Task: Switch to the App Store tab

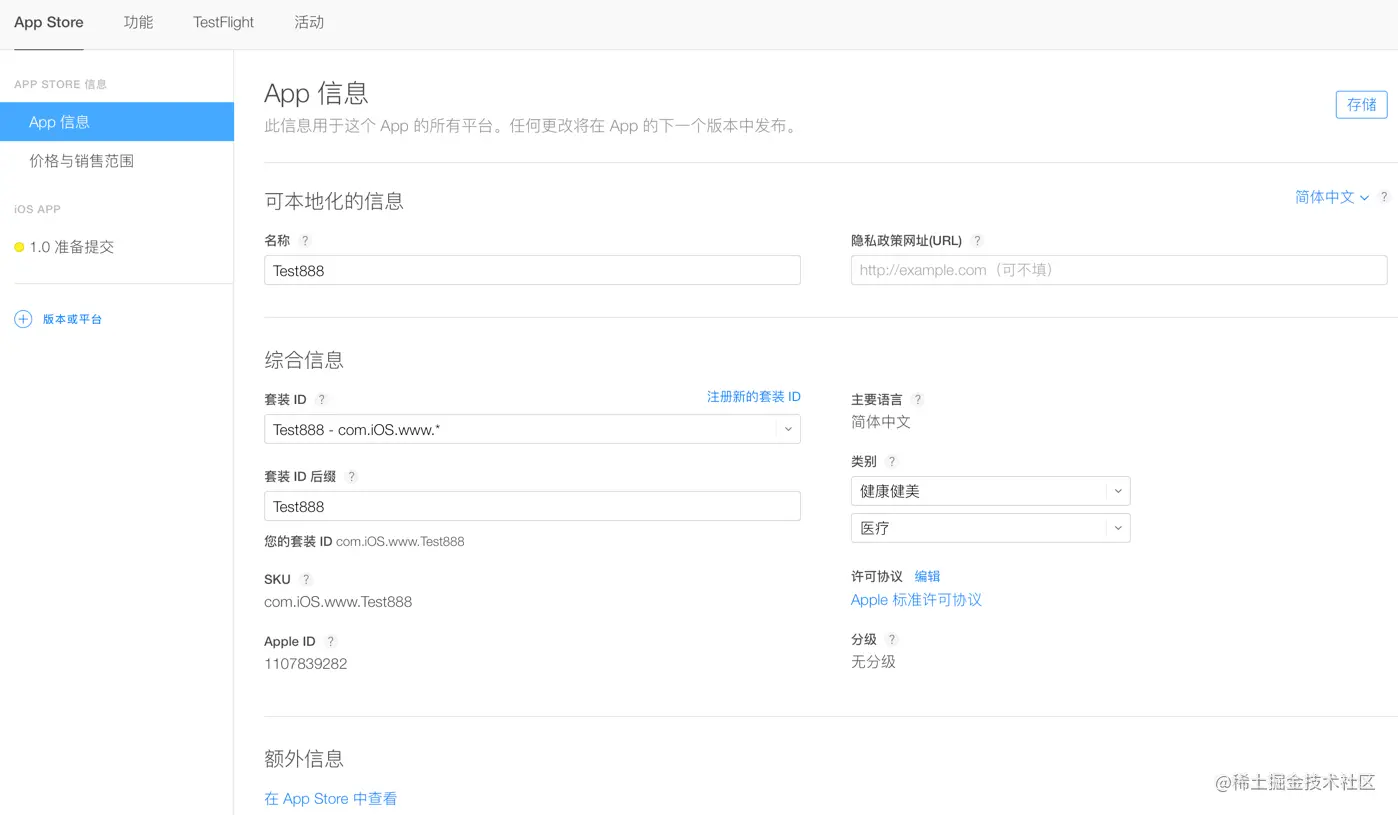Action: (49, 22)
